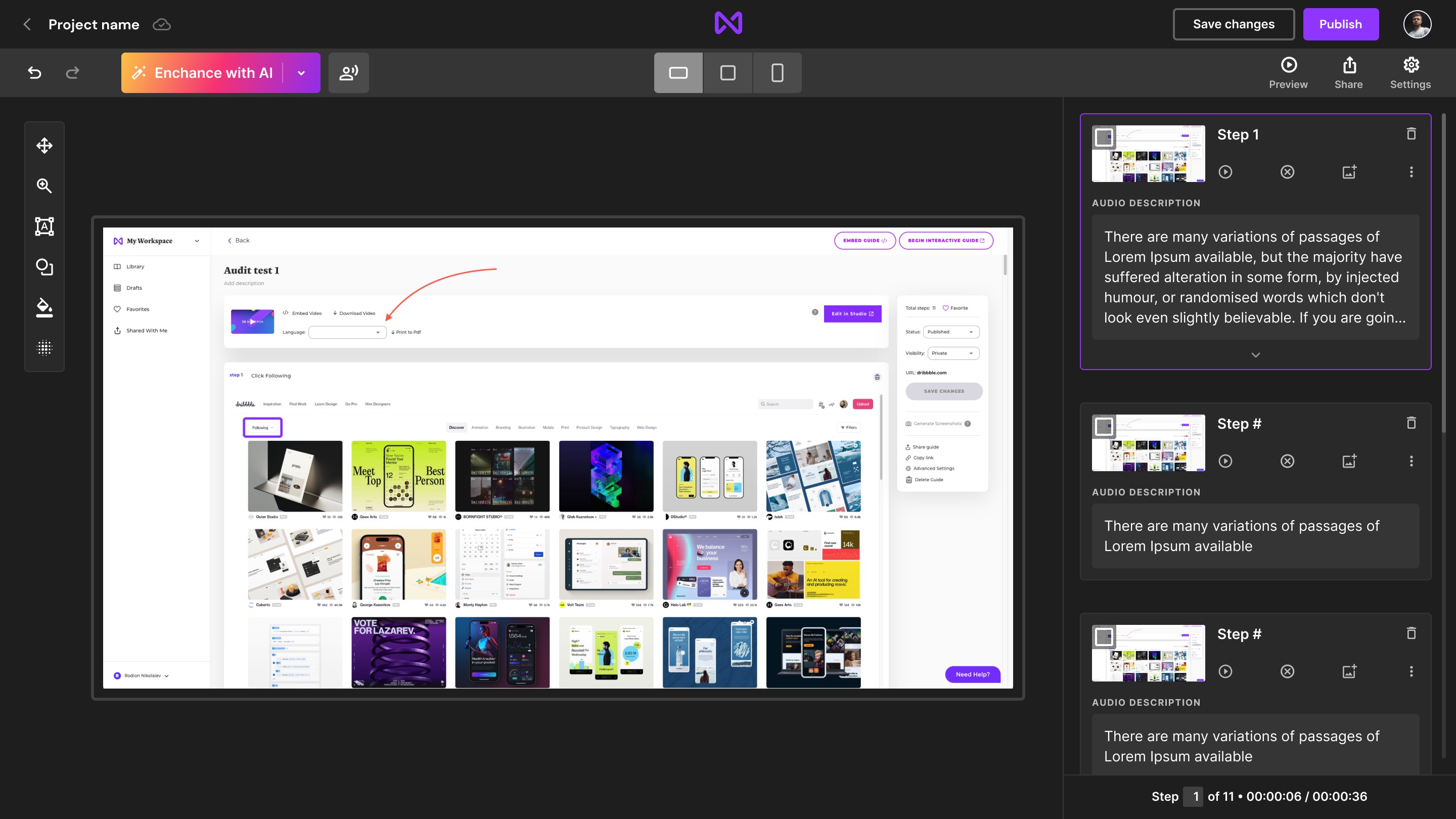This screenshot has height=819, width=1456.
Task: Expand Step 1 audio description chevron
Action: tap(1255, 355)
